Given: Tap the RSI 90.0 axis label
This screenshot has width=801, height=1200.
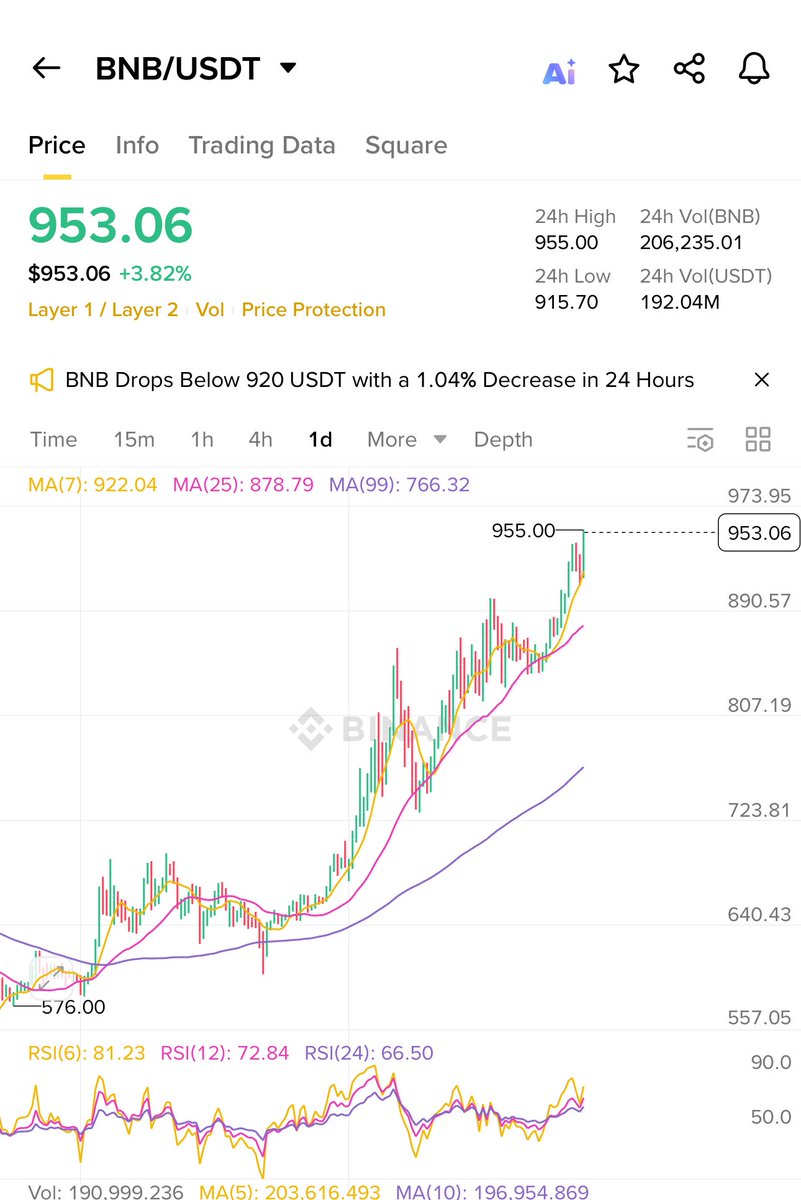Looking at the screenshot, I should [771, 1063].
